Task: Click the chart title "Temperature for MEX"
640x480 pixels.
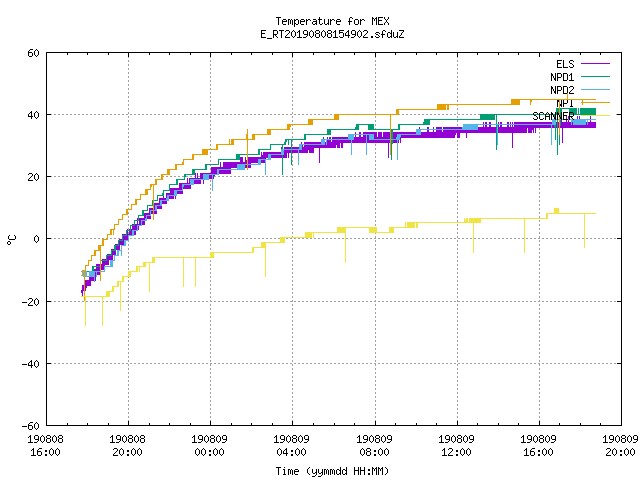Action: pyautogui.click(x=332, y=21)
